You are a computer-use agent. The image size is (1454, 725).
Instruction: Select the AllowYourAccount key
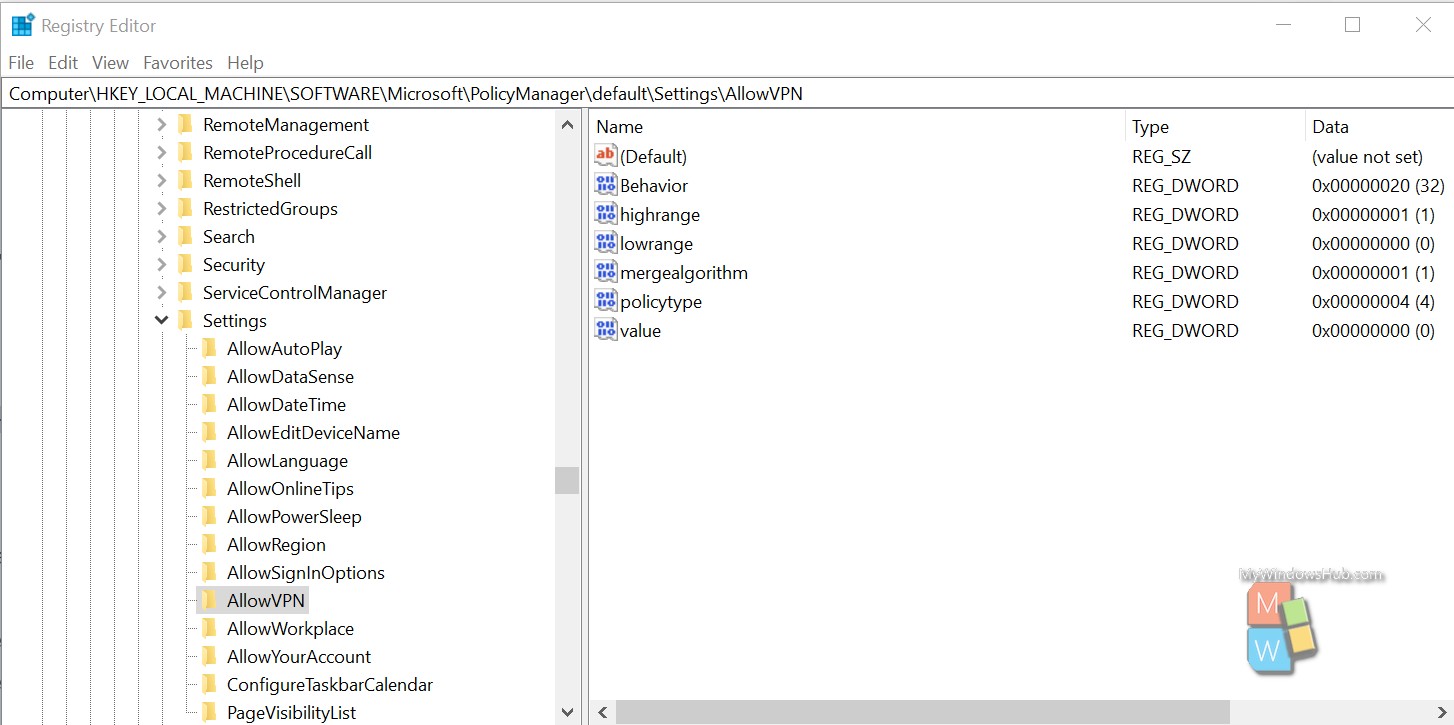pyautogui.click(x=298, y=656)
